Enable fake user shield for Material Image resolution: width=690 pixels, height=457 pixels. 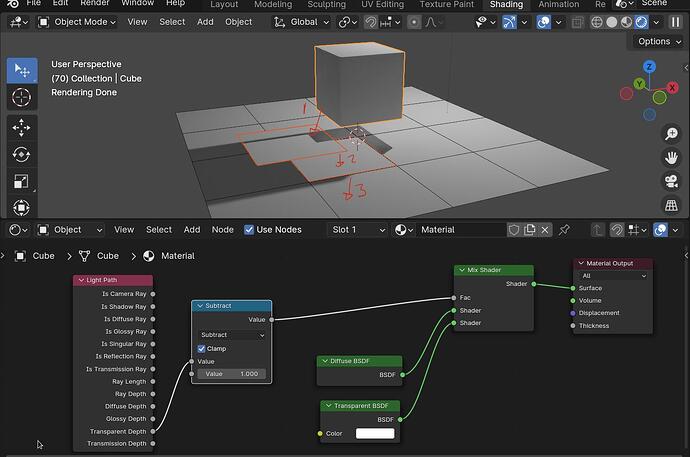pyautogui.click(x=514, y=230)
